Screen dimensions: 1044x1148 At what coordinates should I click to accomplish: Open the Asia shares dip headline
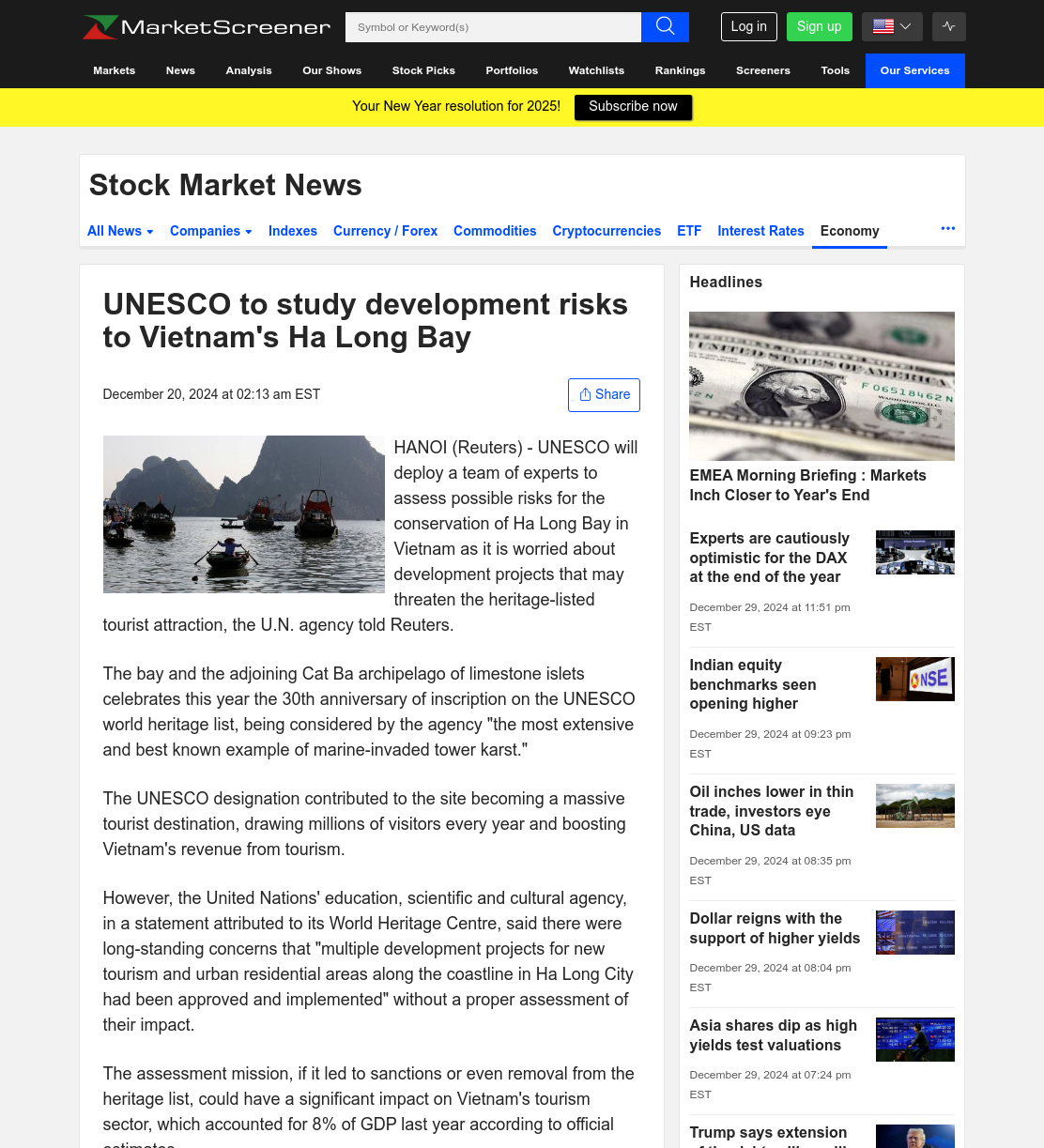click(x=774, y=1035)
